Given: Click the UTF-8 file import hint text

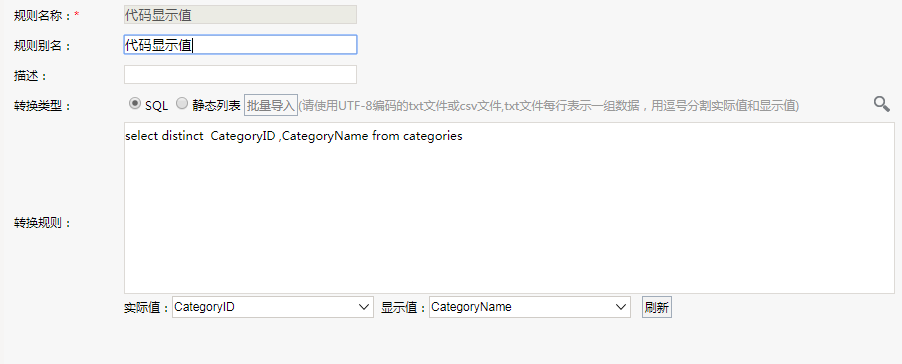Looking at the screenshot, I should pyautogui.click(x=548, y=105).
